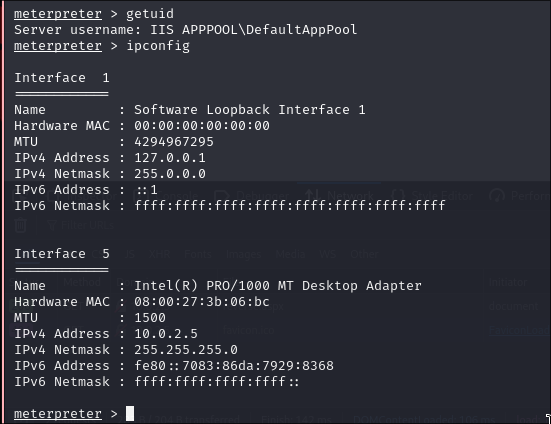551x424 pixels.
Task: Enable the Media request filter
Action: click(x=290, y=254)
